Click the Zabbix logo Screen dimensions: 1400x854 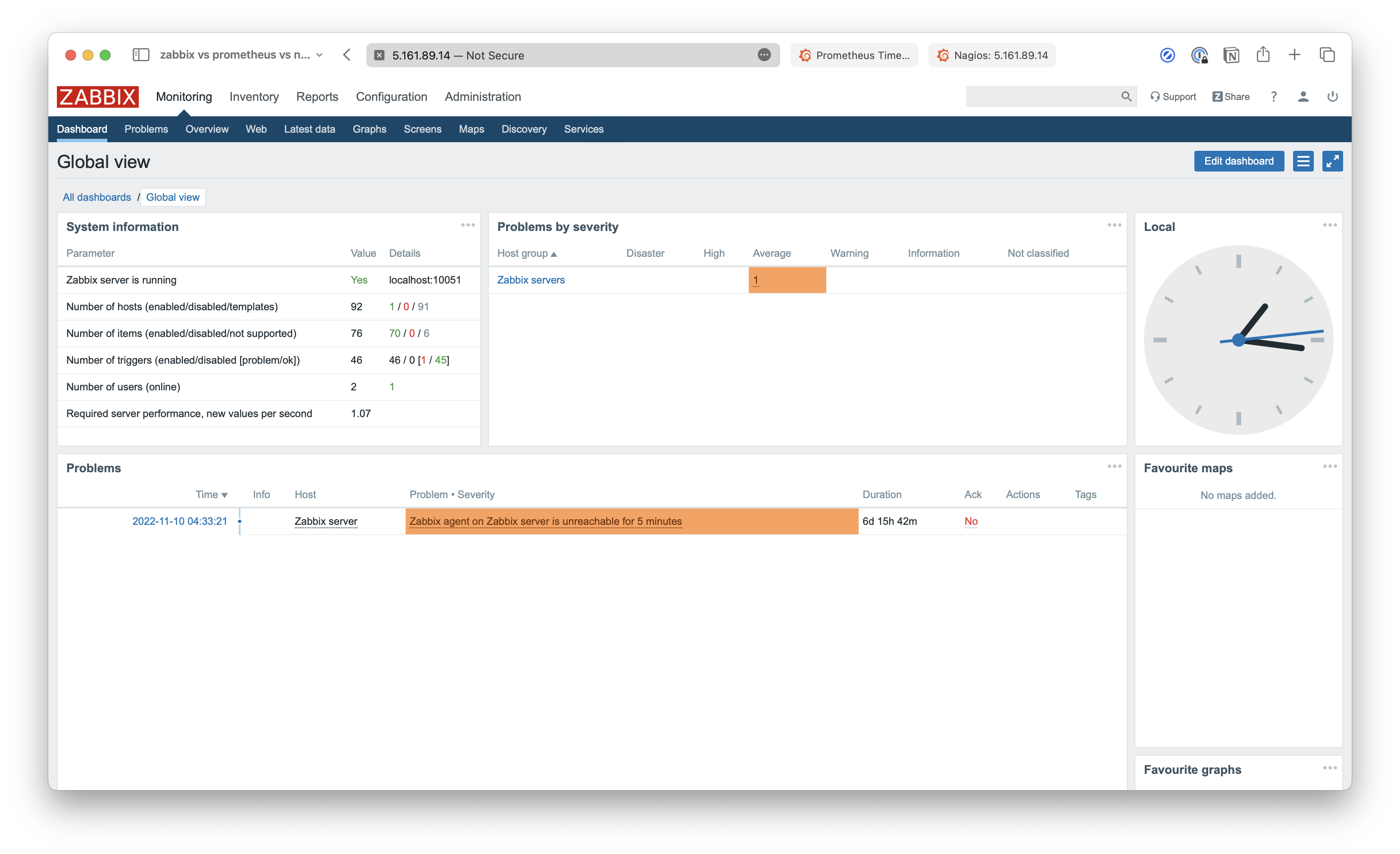coord(97,97)
